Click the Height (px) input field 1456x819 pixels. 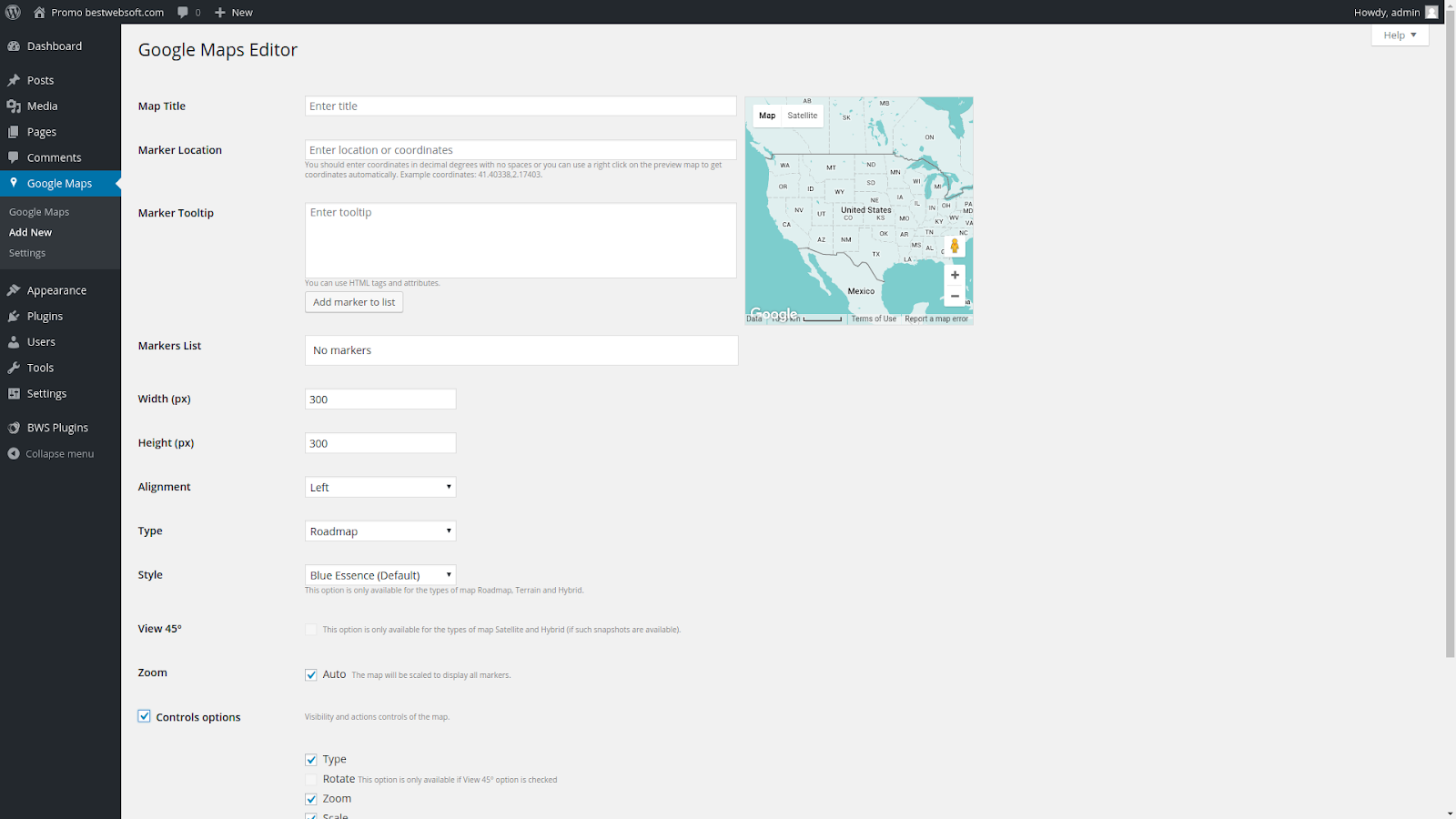point(380,443)
